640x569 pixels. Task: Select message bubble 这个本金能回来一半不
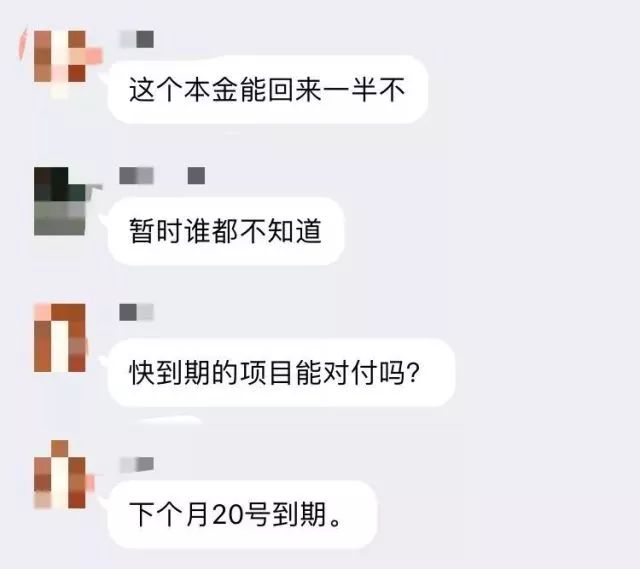pyautogui.click(x=268, y=89)
